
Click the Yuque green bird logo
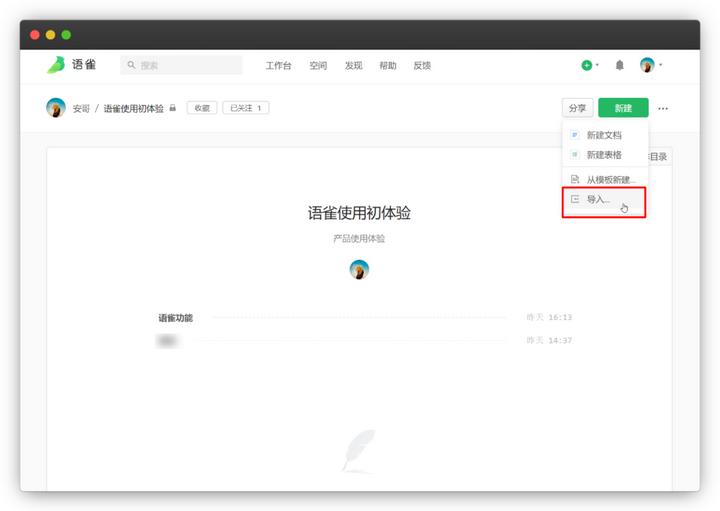pyautogui.click(x=56, y=65)
